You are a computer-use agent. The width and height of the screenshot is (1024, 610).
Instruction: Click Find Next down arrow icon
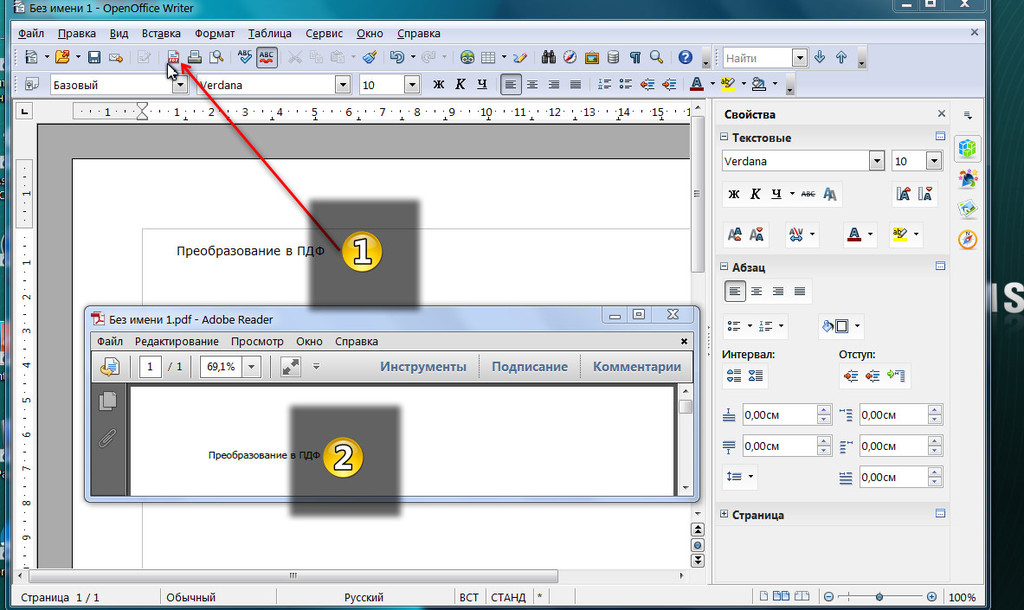[x=820, y=57]
